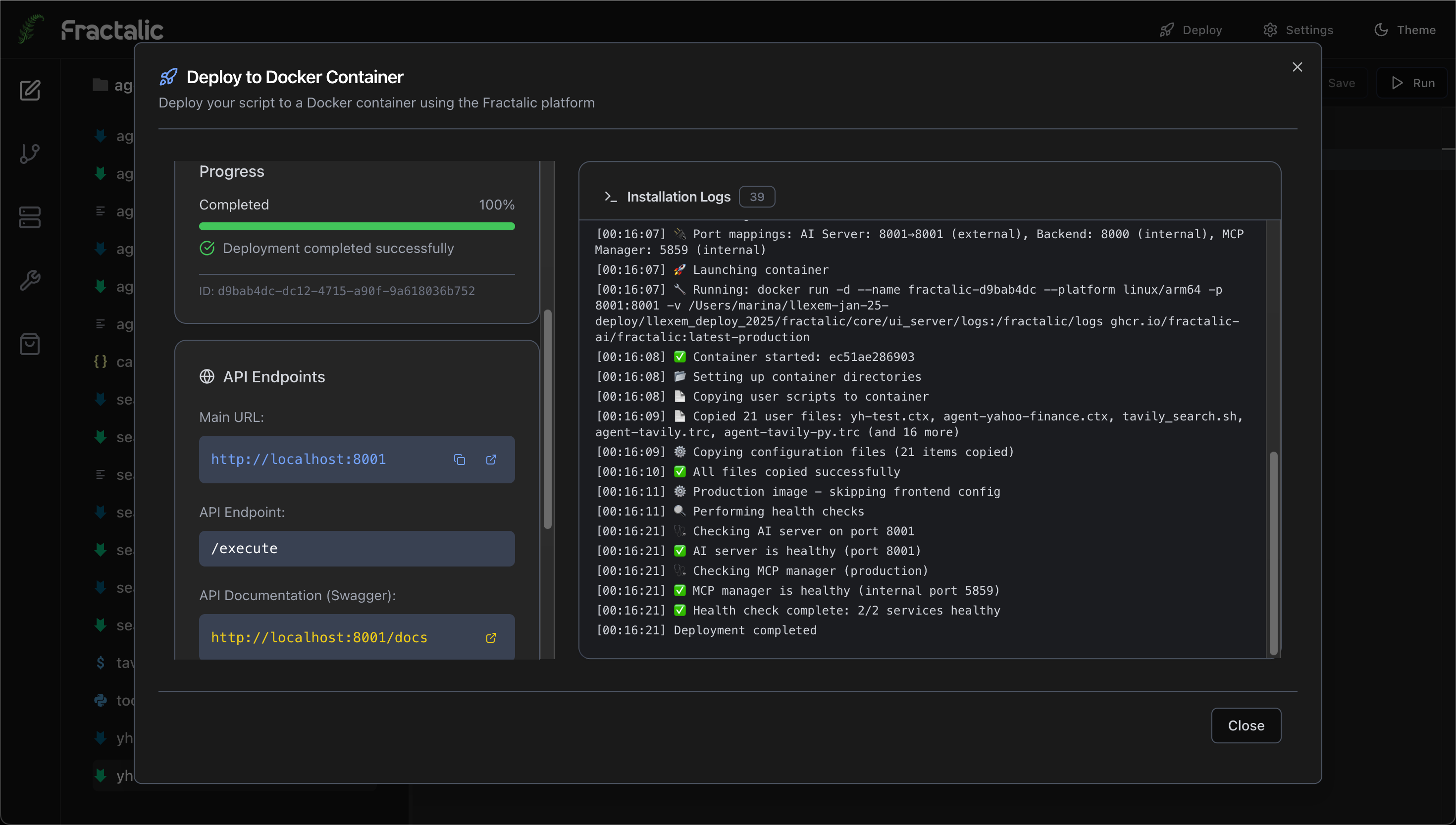Toggle Theme in the top bar
The image size is (1456, 825).
1405,30
